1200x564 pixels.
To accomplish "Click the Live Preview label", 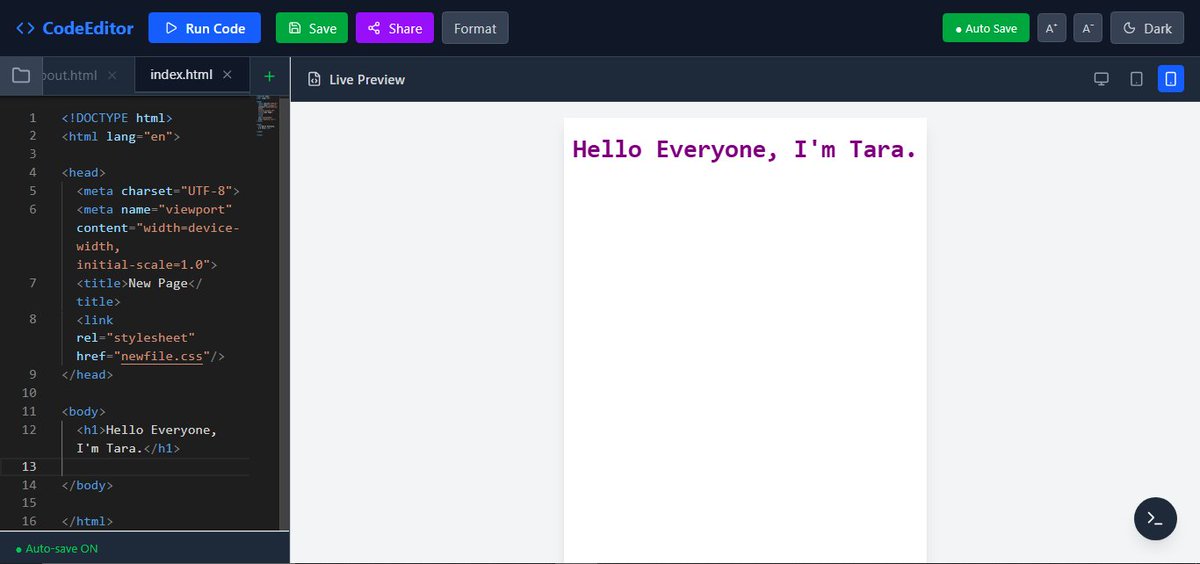I will [x=367, y=79].
